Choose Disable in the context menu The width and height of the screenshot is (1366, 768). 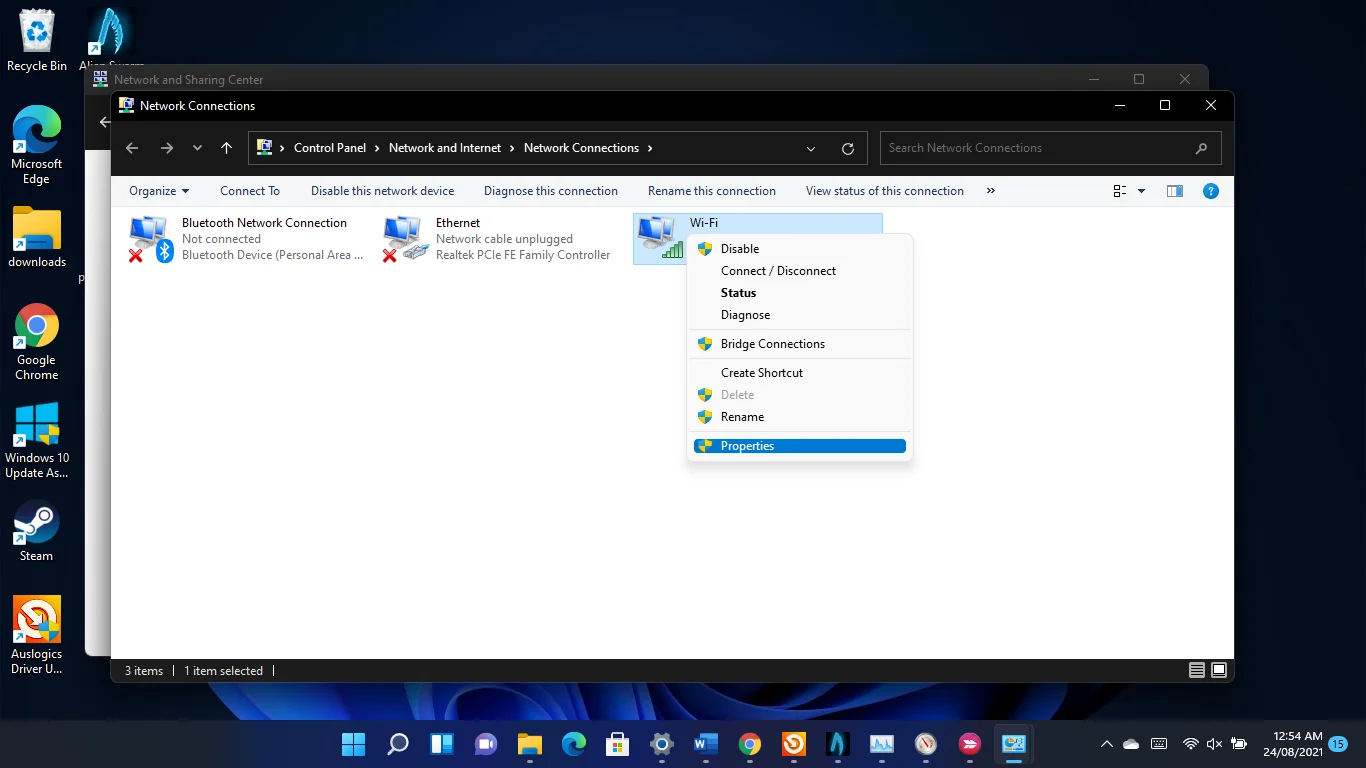(x=800, y=249)
